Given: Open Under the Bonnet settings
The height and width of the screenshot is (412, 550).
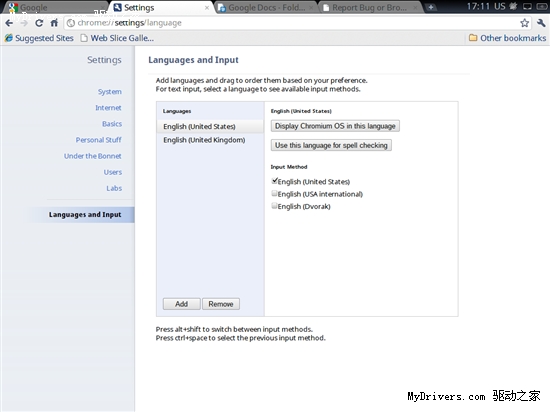Looking at the screenshot, I should (93, 156).
